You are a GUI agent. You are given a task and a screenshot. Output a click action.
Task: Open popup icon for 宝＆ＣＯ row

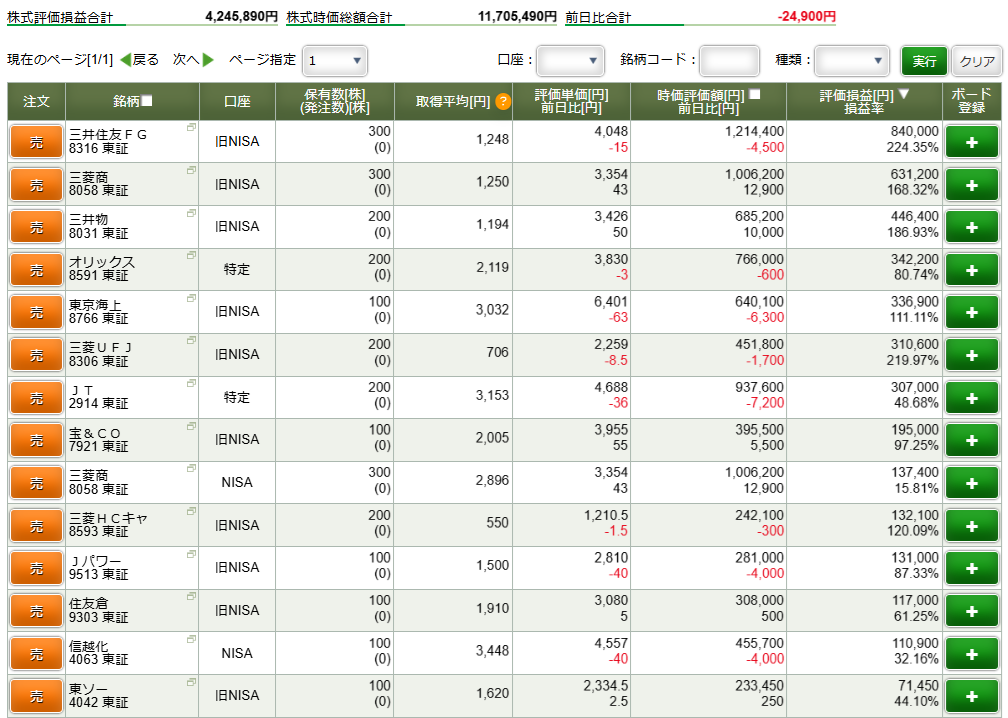[191, 426]
